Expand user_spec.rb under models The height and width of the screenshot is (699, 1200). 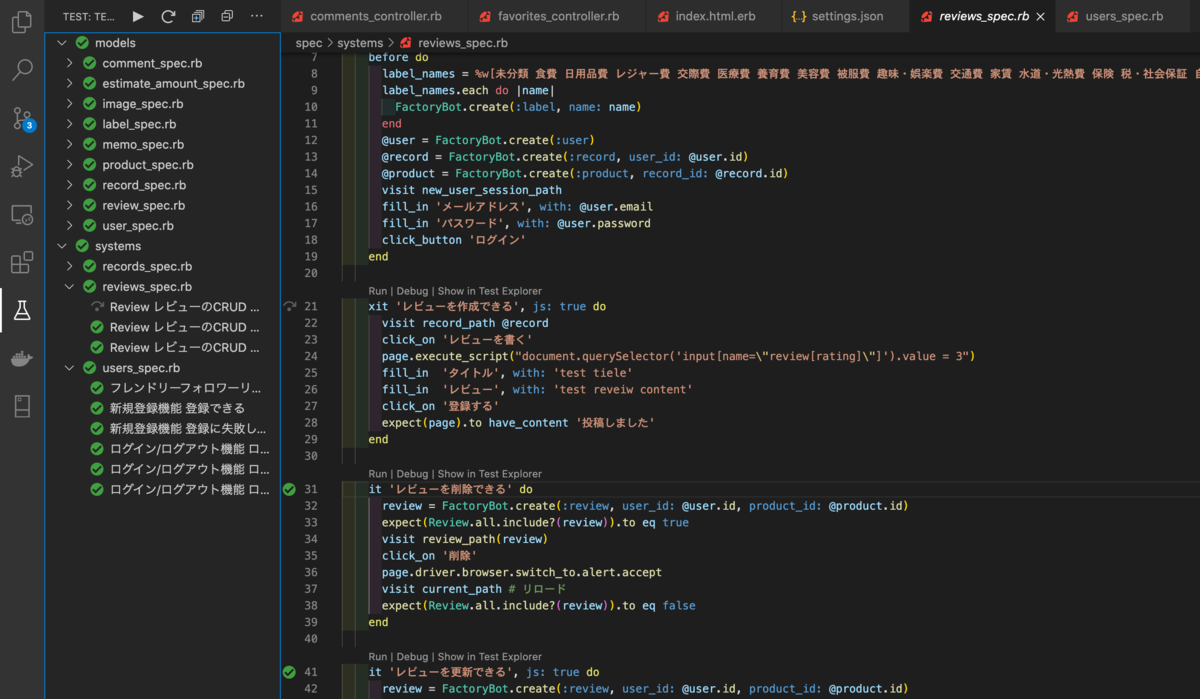(70, 226)
